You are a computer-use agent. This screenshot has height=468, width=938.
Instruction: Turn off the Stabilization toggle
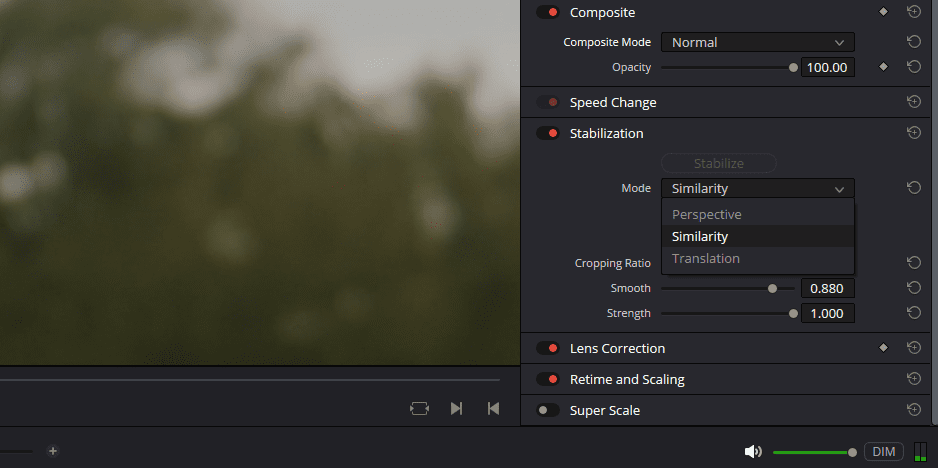(x=547, y=133)
